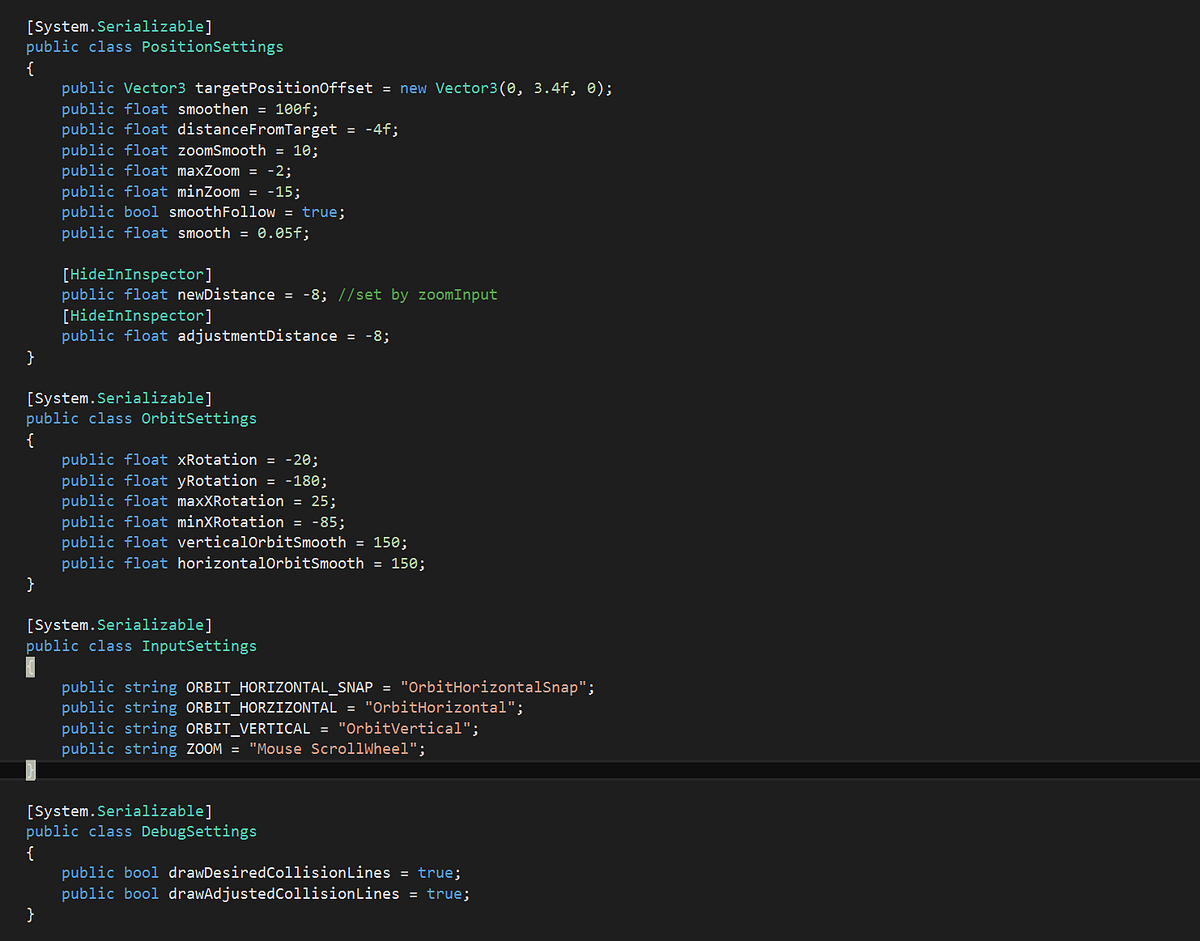Click the InputSettings class name
The width and height of the screenshot is (1200, 941).
coord(198,645)
